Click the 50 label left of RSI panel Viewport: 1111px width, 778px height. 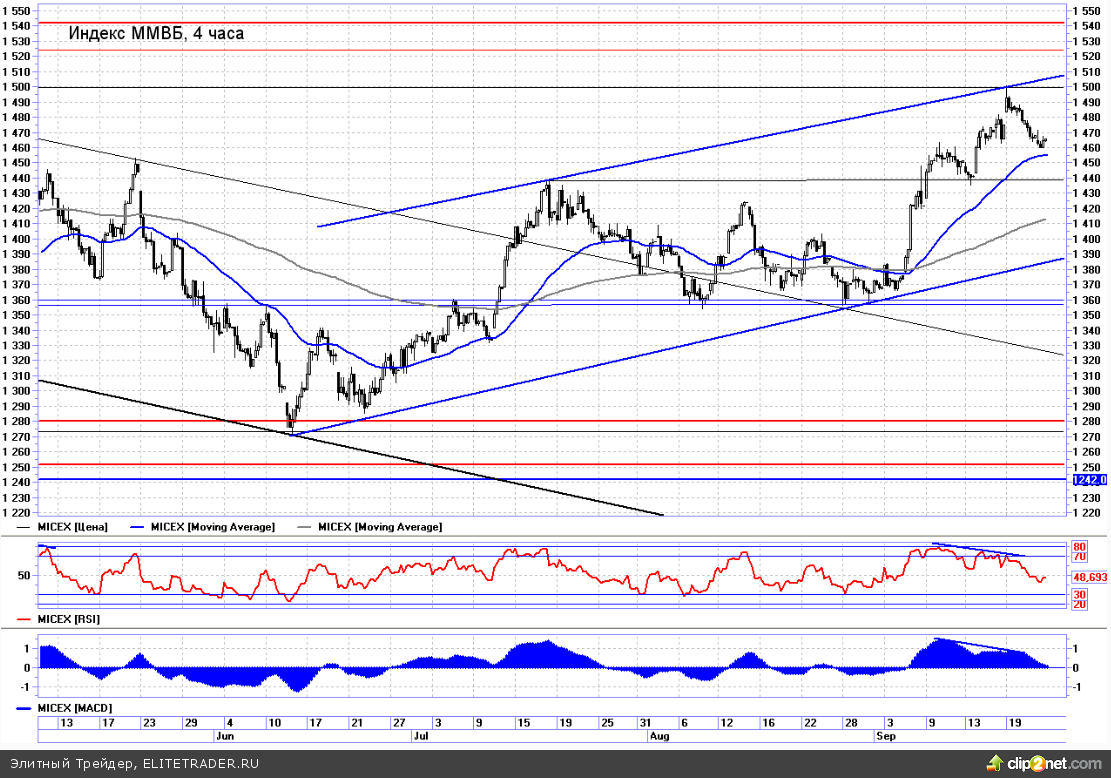22,576
